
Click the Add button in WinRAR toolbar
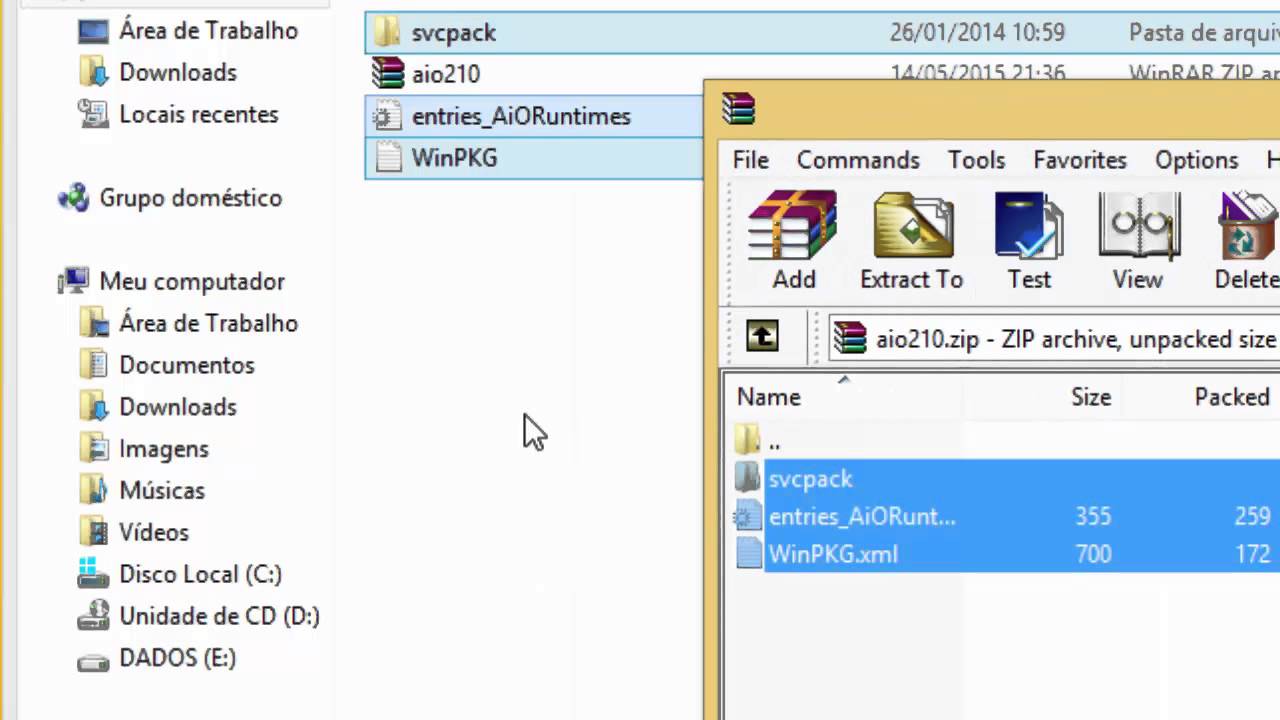click(793, 241)
